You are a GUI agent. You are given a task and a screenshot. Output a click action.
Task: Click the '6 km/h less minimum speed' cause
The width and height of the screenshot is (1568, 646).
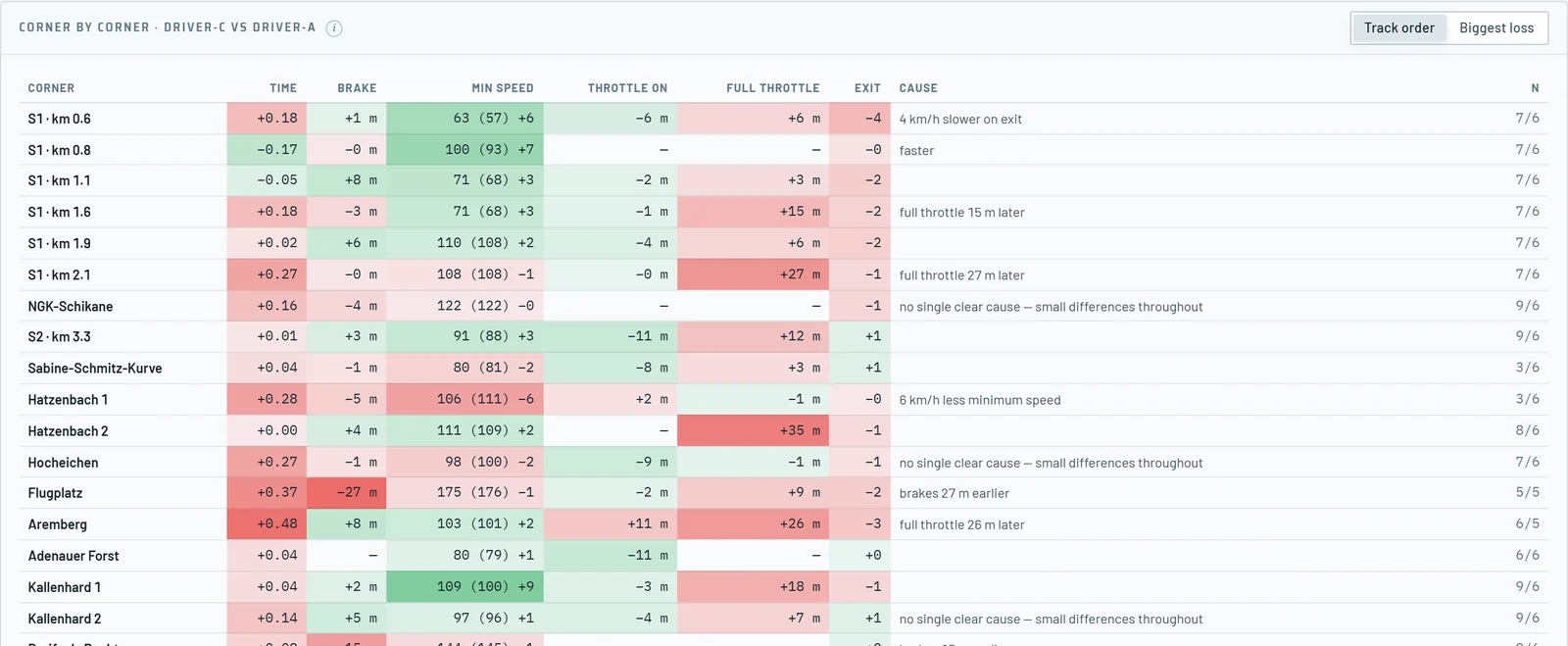[980, 400]
